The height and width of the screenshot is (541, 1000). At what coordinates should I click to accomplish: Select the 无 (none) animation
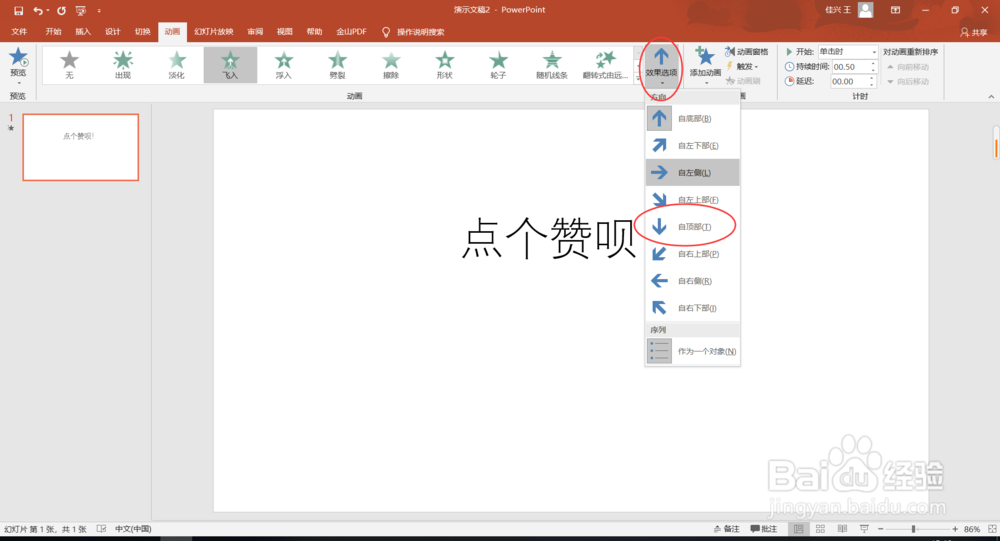pyautogui.click(x=69, y=64)
